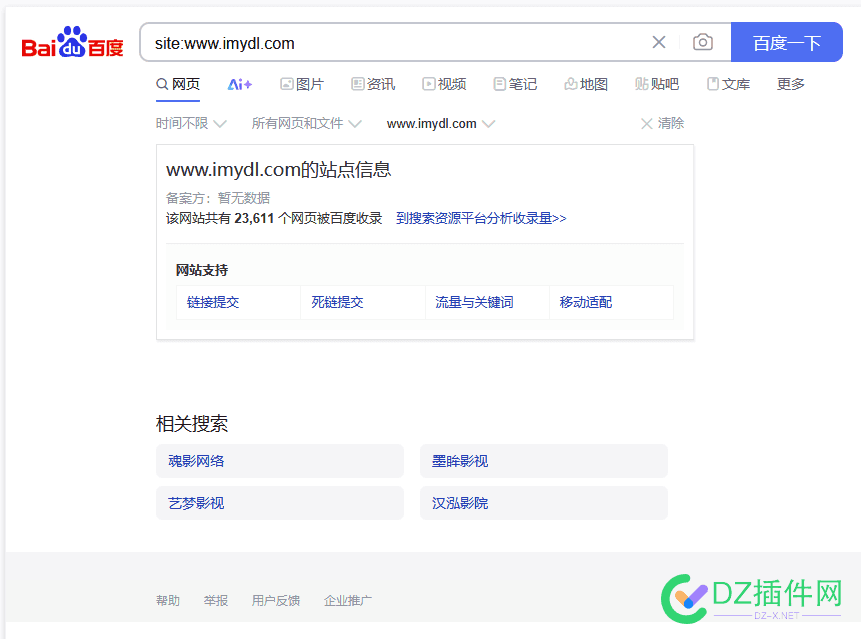Viewport: 861px width, 639px height.
Task: Select related search 魂影网络
Action: click(280, 461)
